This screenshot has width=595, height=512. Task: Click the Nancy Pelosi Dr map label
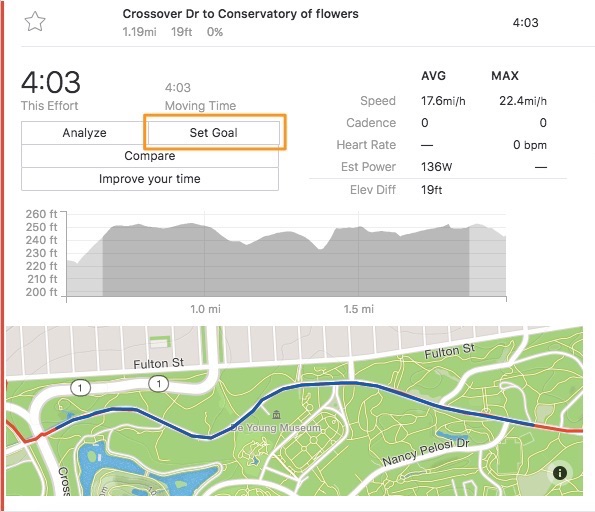(x=426, y=452)
